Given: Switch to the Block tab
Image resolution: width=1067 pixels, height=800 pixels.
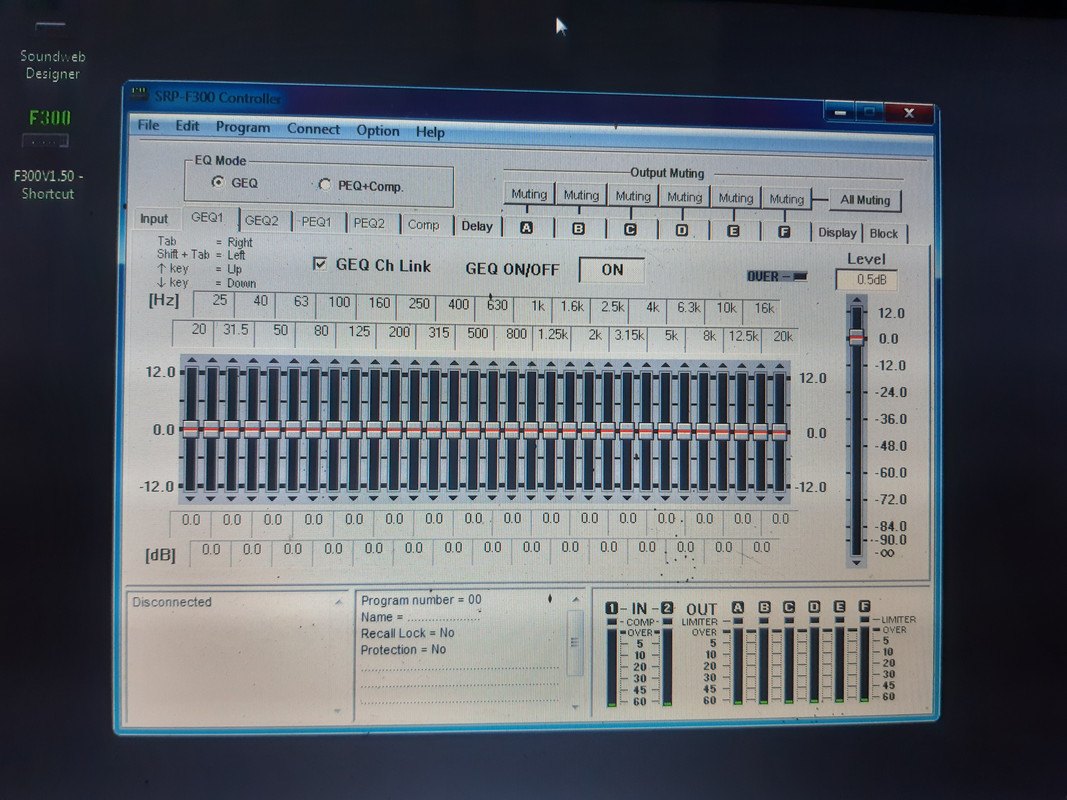Looking at the screenshot, I should [884, 233].
